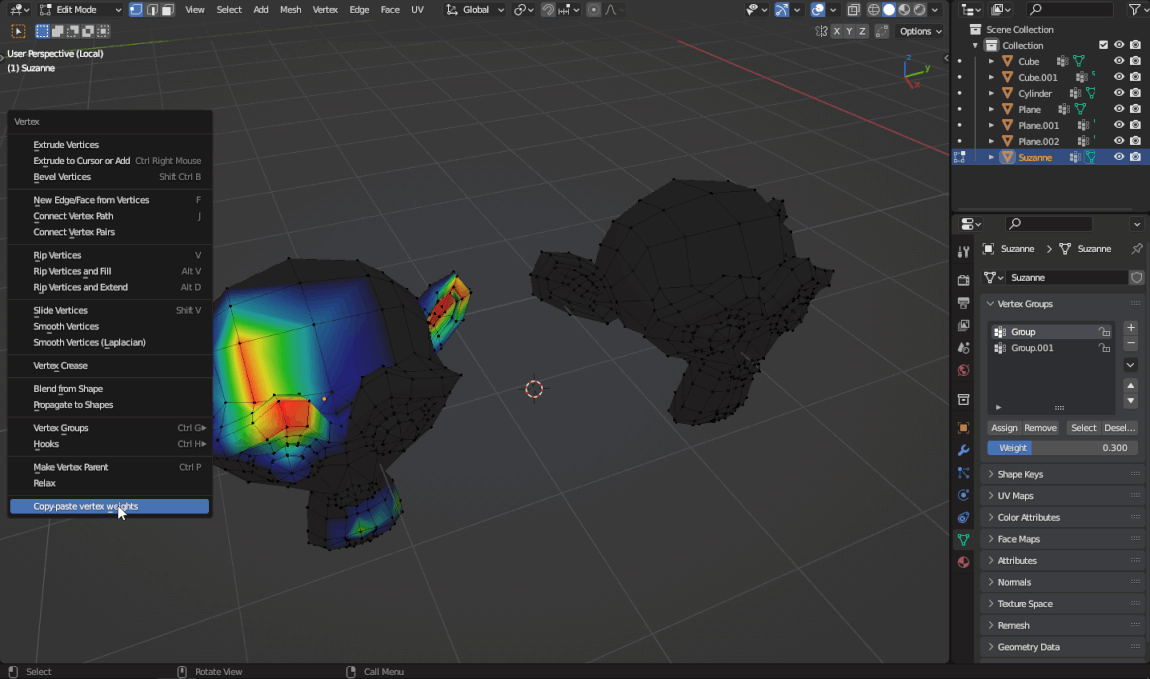Open the View Layer properties tab
1150x679 pixels.
pyautogui.click(x=964, y=325)
